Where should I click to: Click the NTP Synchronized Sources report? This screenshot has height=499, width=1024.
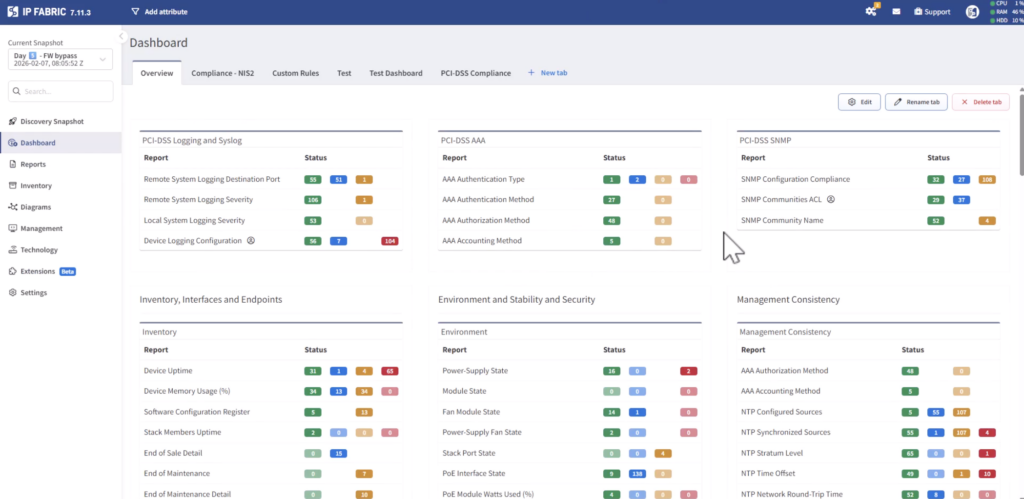pos(786,432)
